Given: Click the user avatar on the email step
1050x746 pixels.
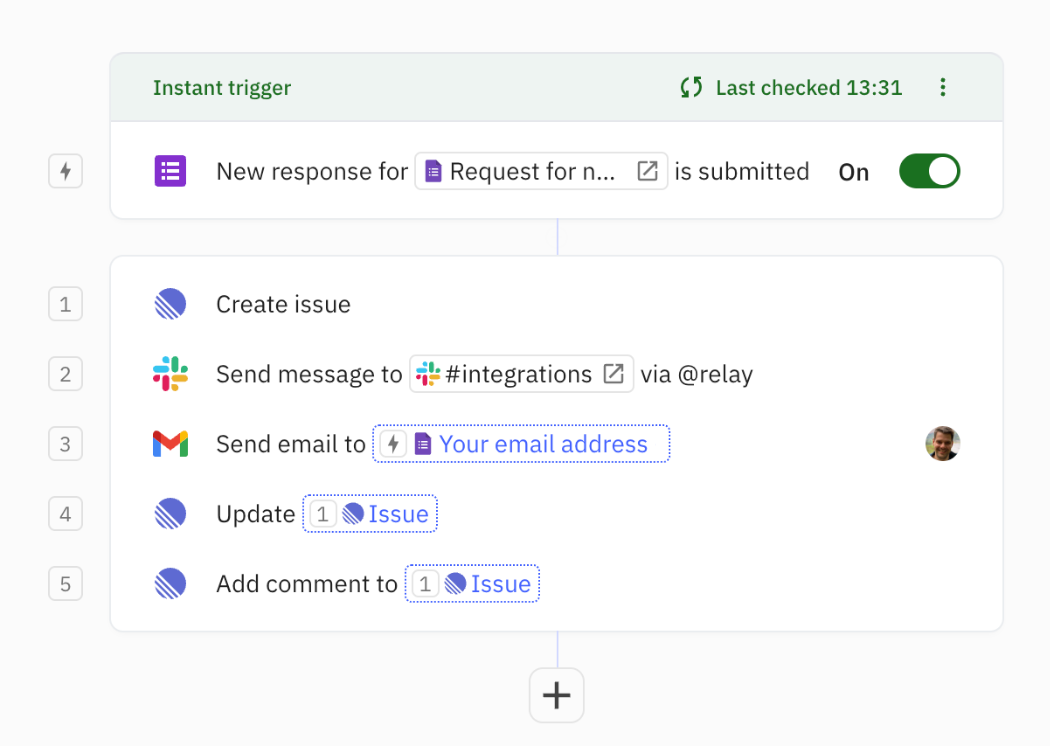Looking at the screenshot, I should [943, 444].
